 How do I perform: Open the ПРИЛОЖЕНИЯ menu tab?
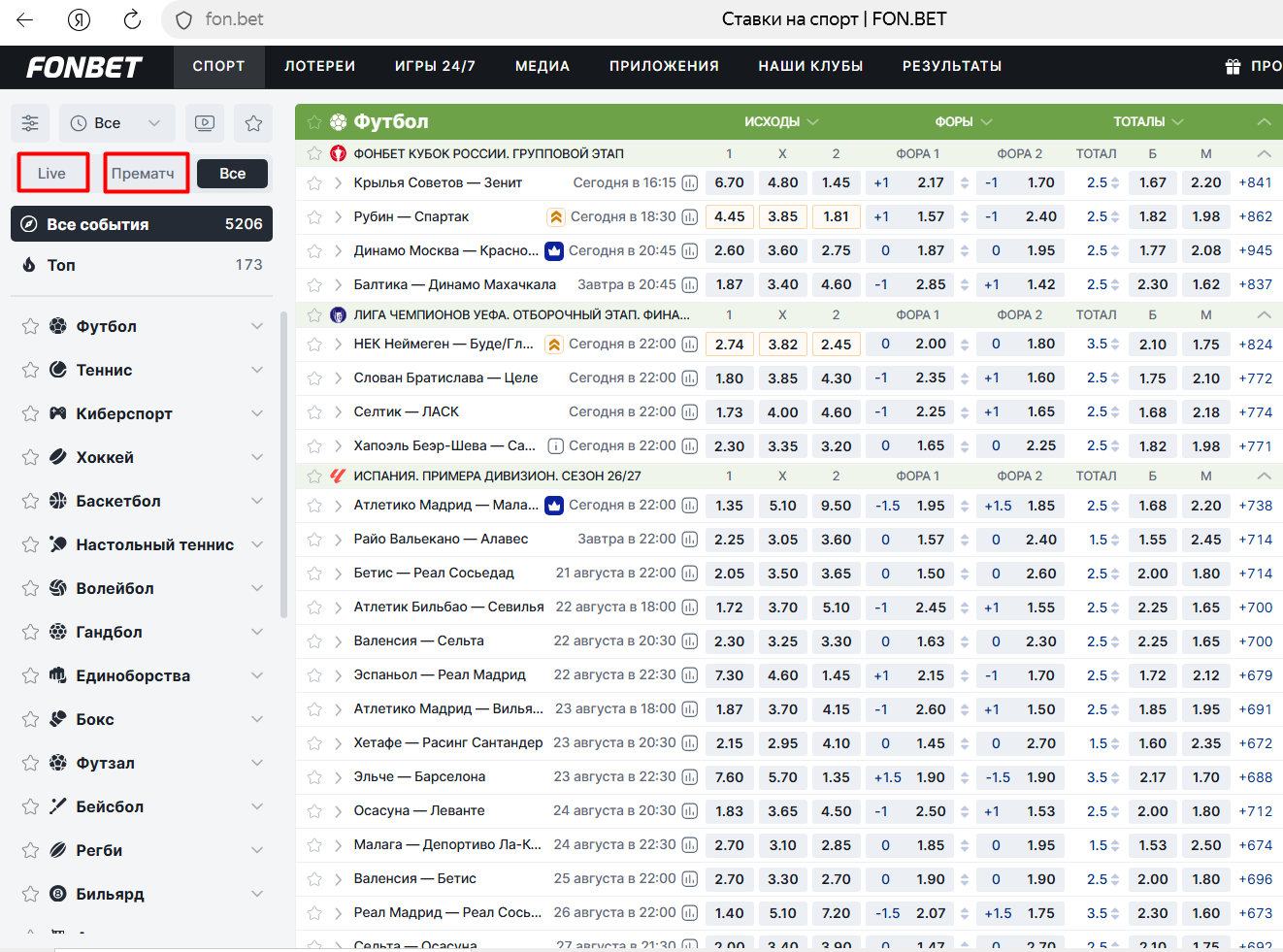click(665, 67)
